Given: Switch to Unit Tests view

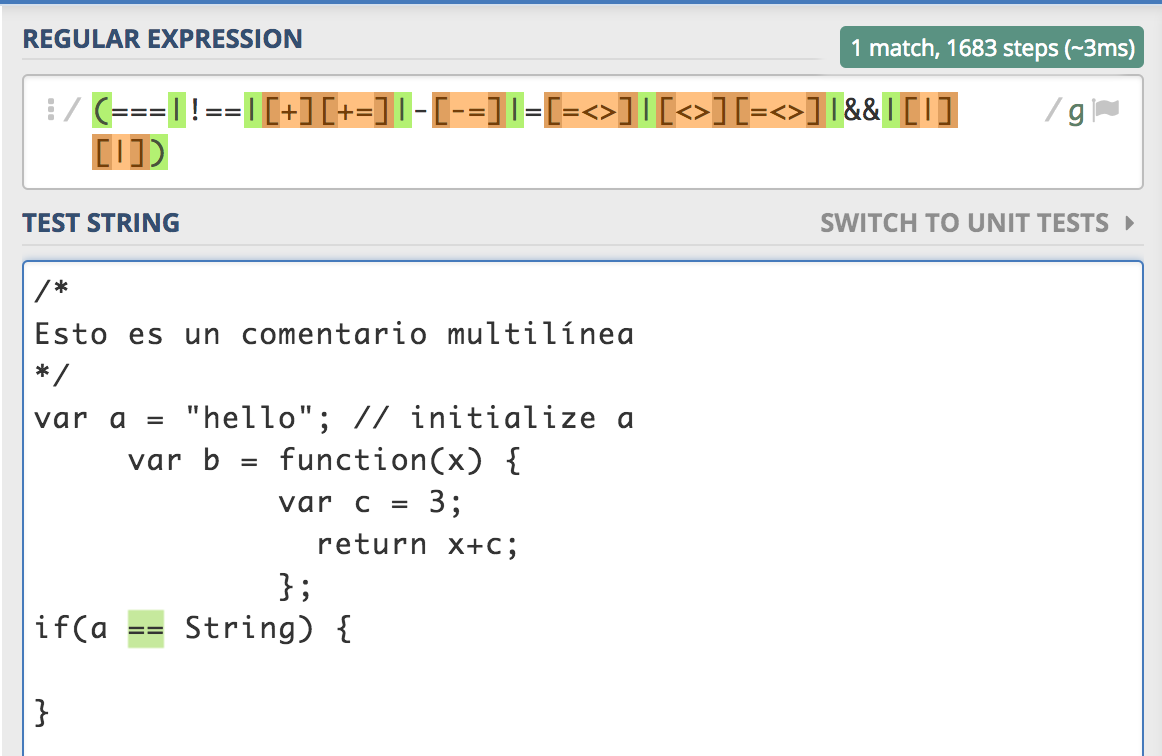Looking at the screenshot, I should click(964, 223).
